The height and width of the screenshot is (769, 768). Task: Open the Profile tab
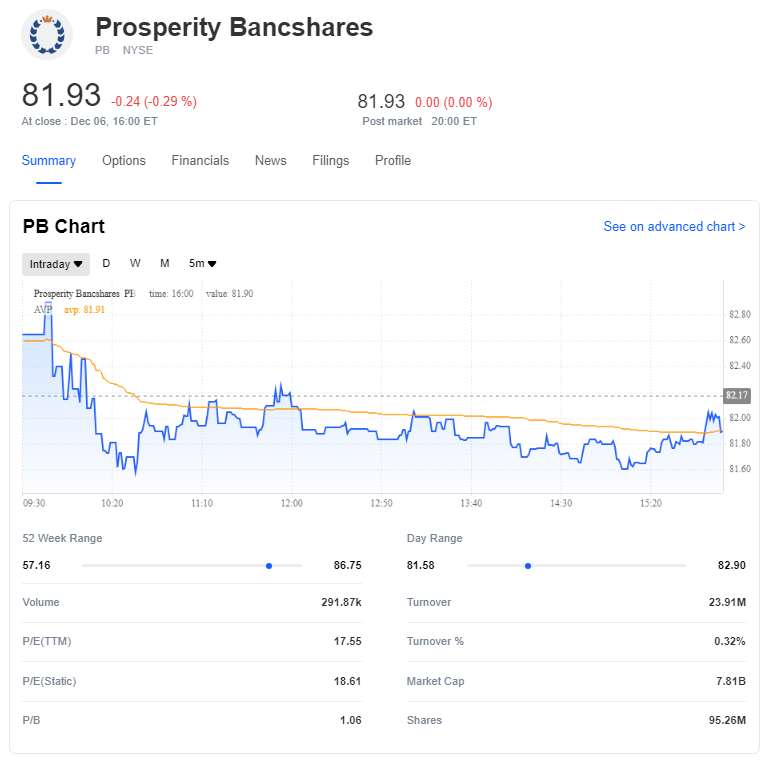coord(393,161)
